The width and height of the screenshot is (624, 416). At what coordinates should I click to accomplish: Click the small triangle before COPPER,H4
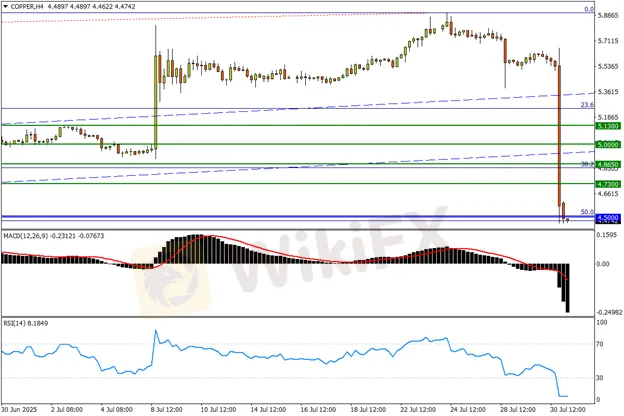pos(5,6)
